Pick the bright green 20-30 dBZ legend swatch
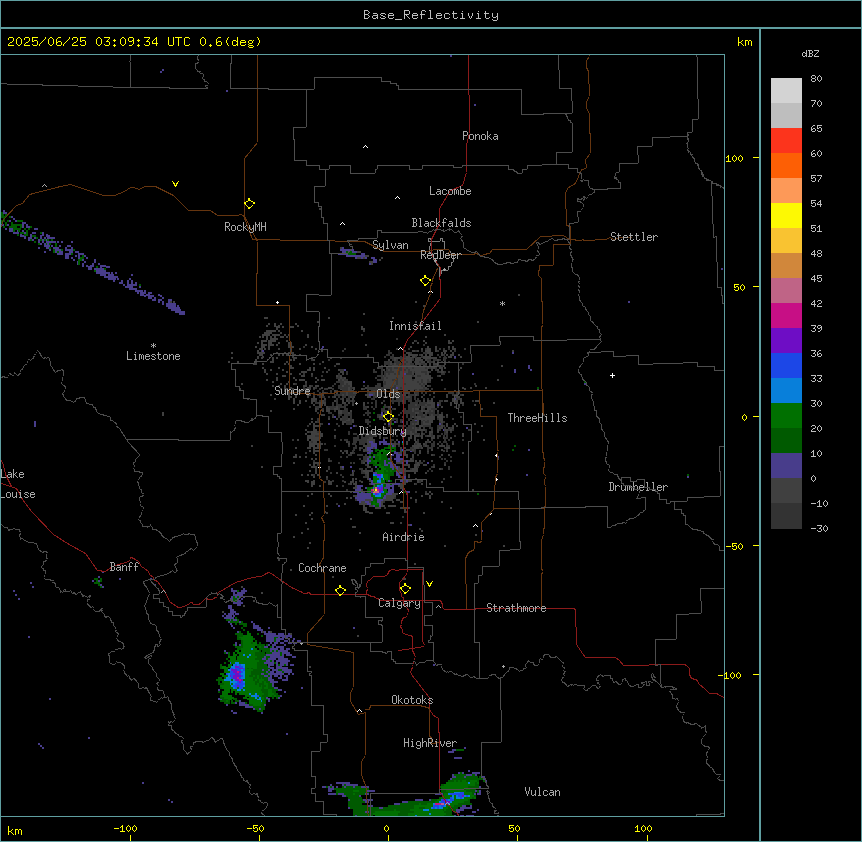Screen dimensions: 862x842 click(x=786, y=416)
